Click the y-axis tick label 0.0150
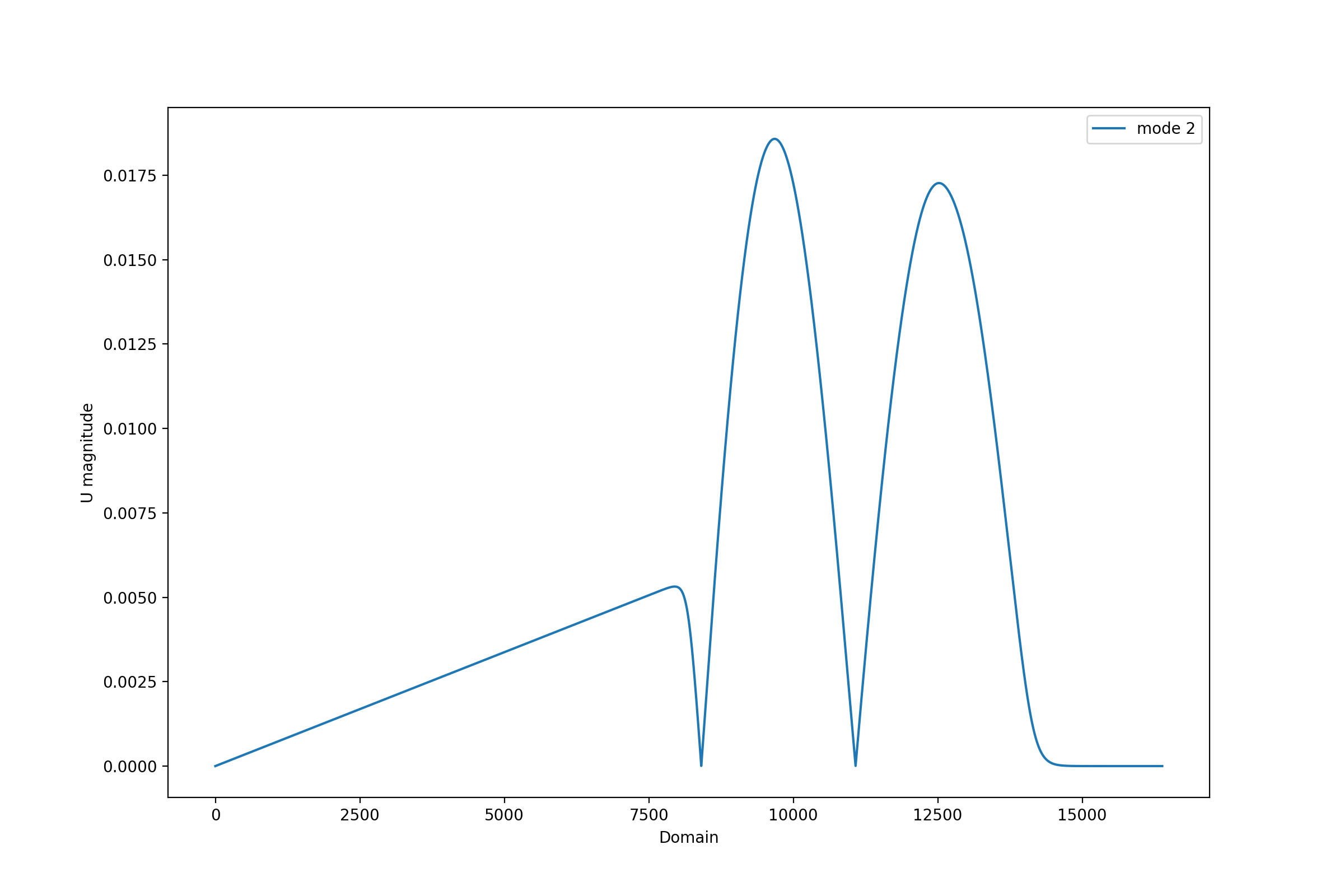The image size is (1344, 896). (x=130, y=260)
